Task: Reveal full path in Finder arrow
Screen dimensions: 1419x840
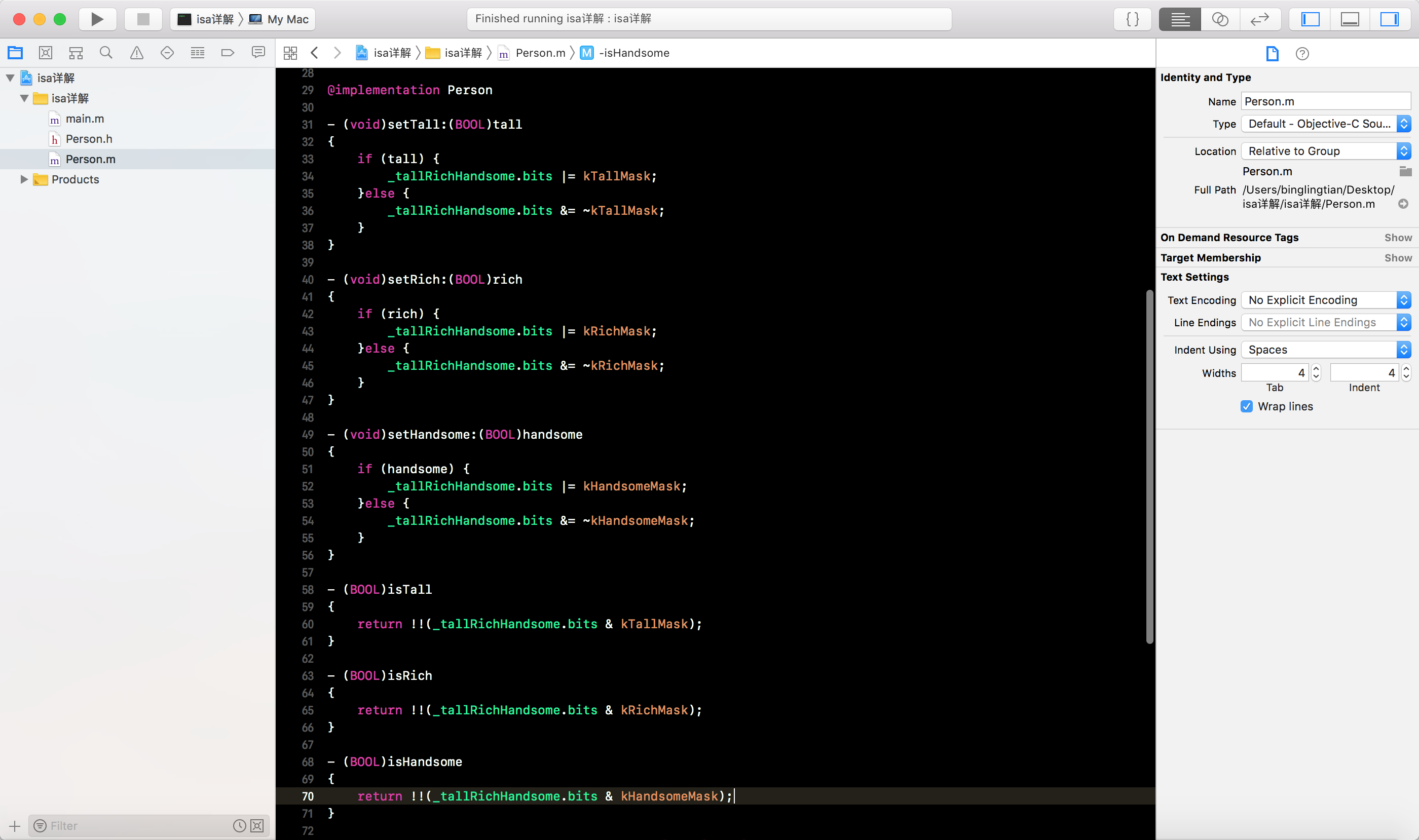Action: [x=1403, y=203]
